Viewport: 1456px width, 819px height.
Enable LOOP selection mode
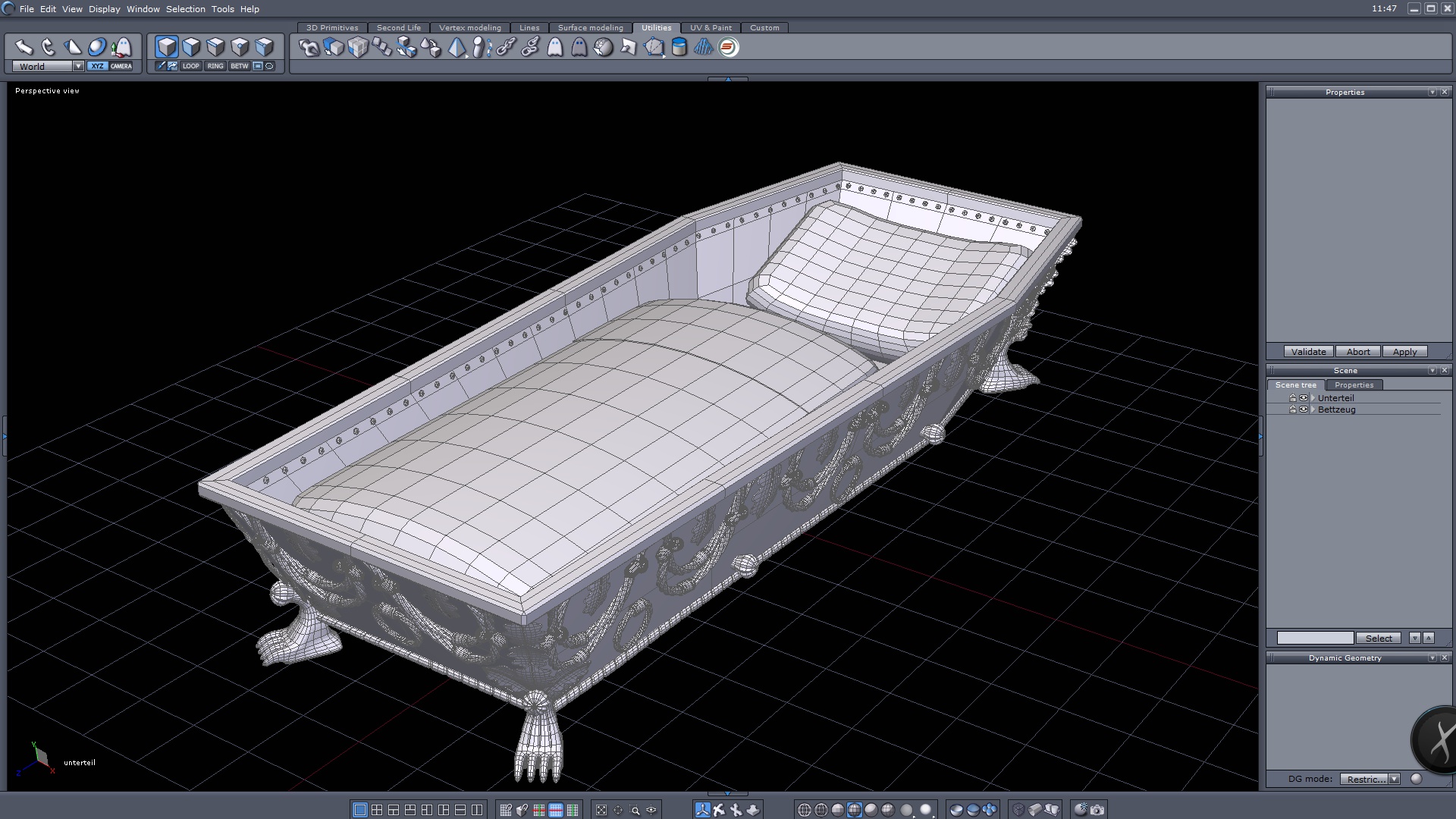pyautogui.click(x=190, y=66)
